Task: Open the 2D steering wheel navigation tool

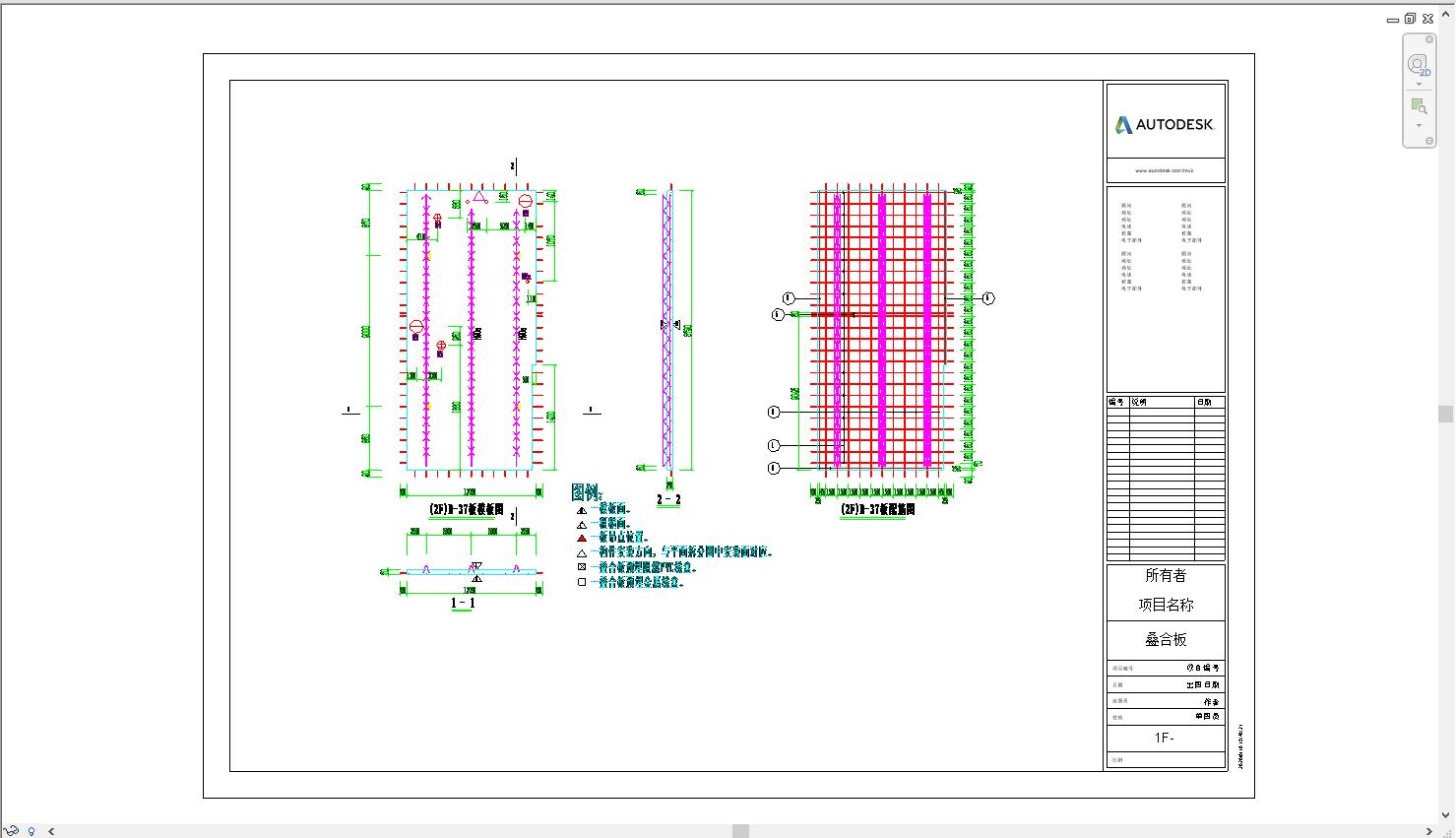Action: [x=1418, y=66]
